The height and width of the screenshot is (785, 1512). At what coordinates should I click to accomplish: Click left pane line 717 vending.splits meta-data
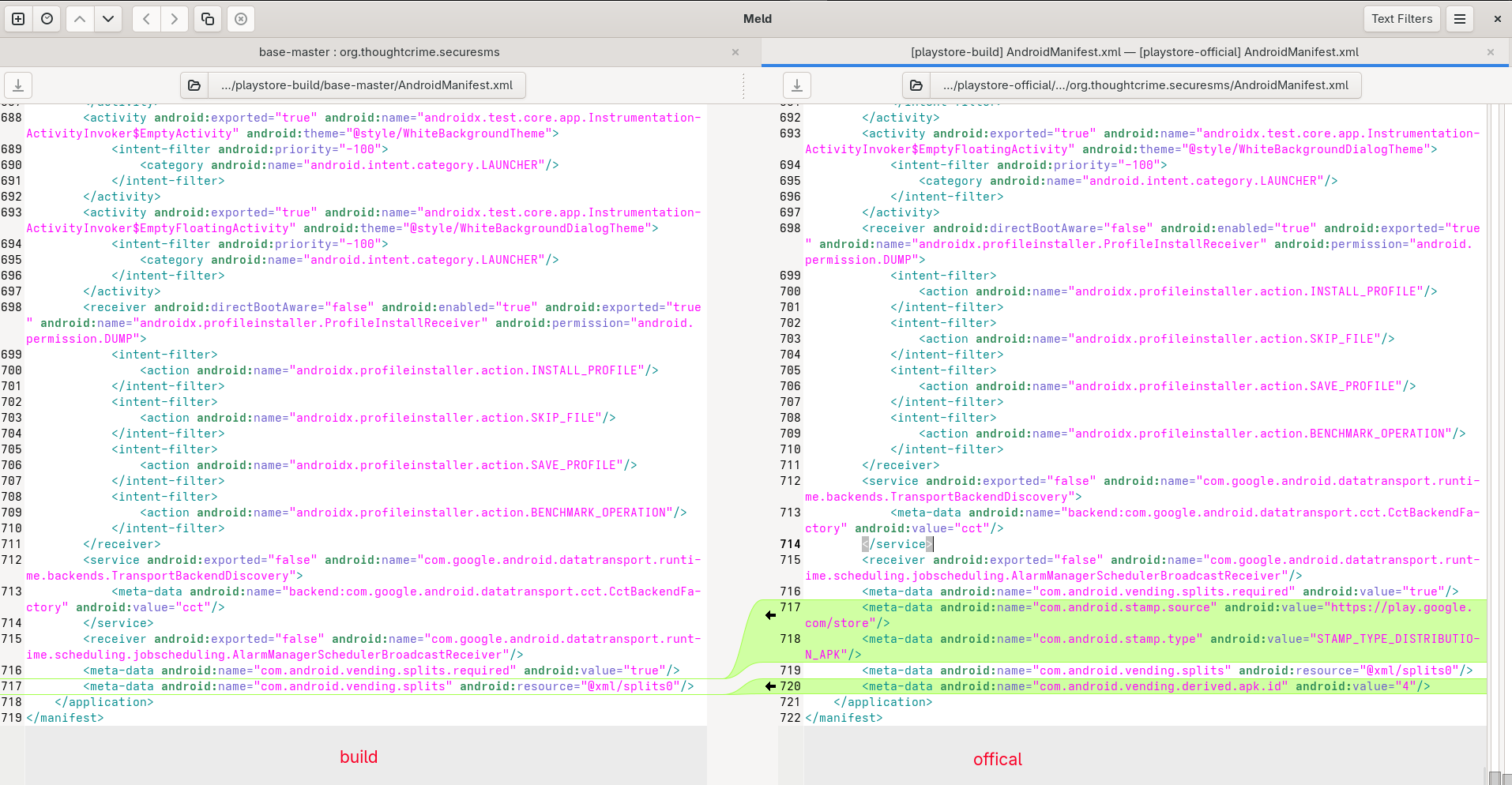[389, 686]
